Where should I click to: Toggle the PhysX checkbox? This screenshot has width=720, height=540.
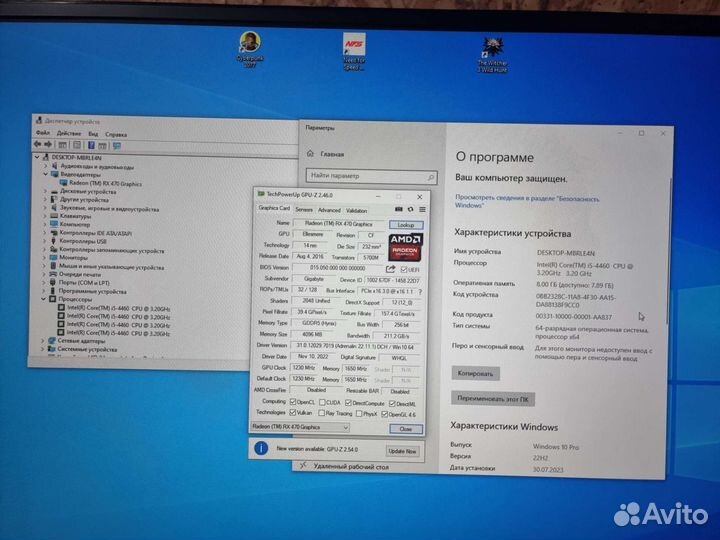click(x=359, y=414)
